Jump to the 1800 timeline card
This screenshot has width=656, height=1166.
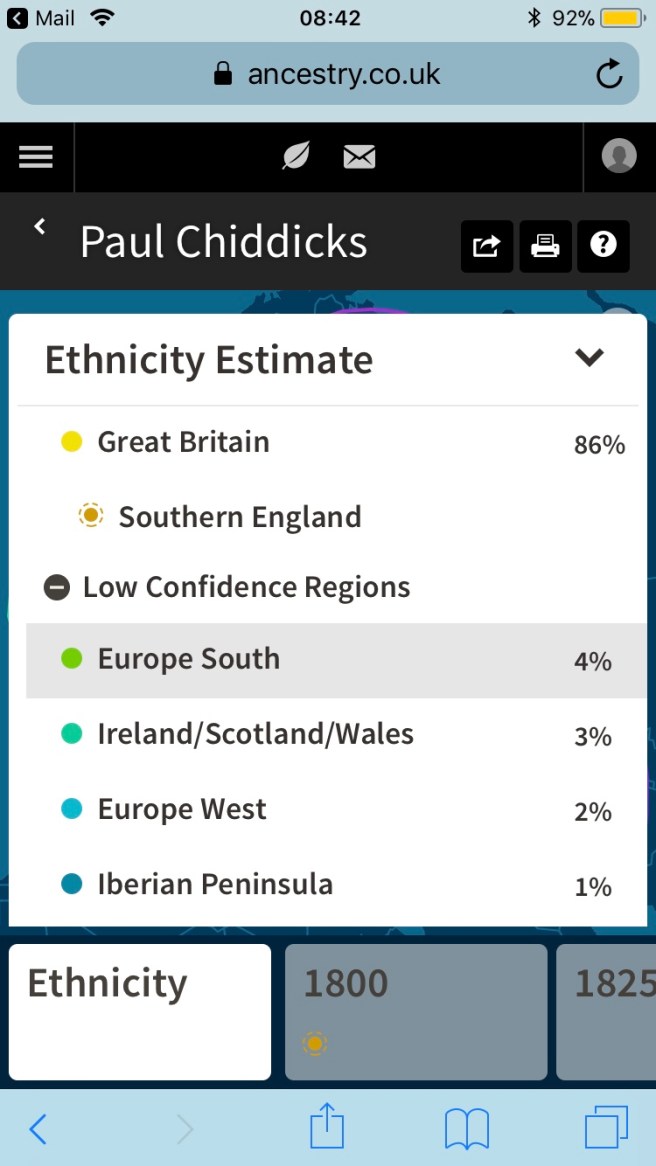pyautogui.click(x=416, y=1011)
